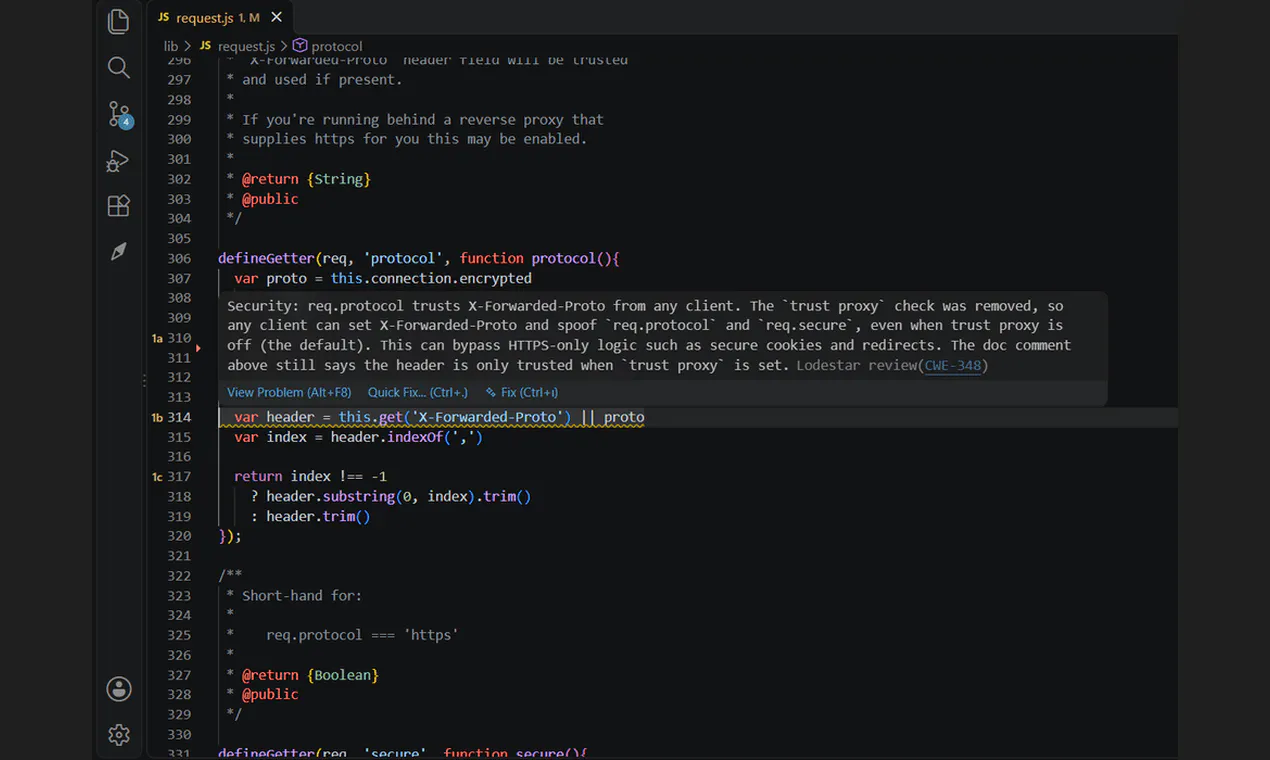Click the lib breadcrumb segment
This screenshot has height=760, width=1270.
click(x=171, y=46)
